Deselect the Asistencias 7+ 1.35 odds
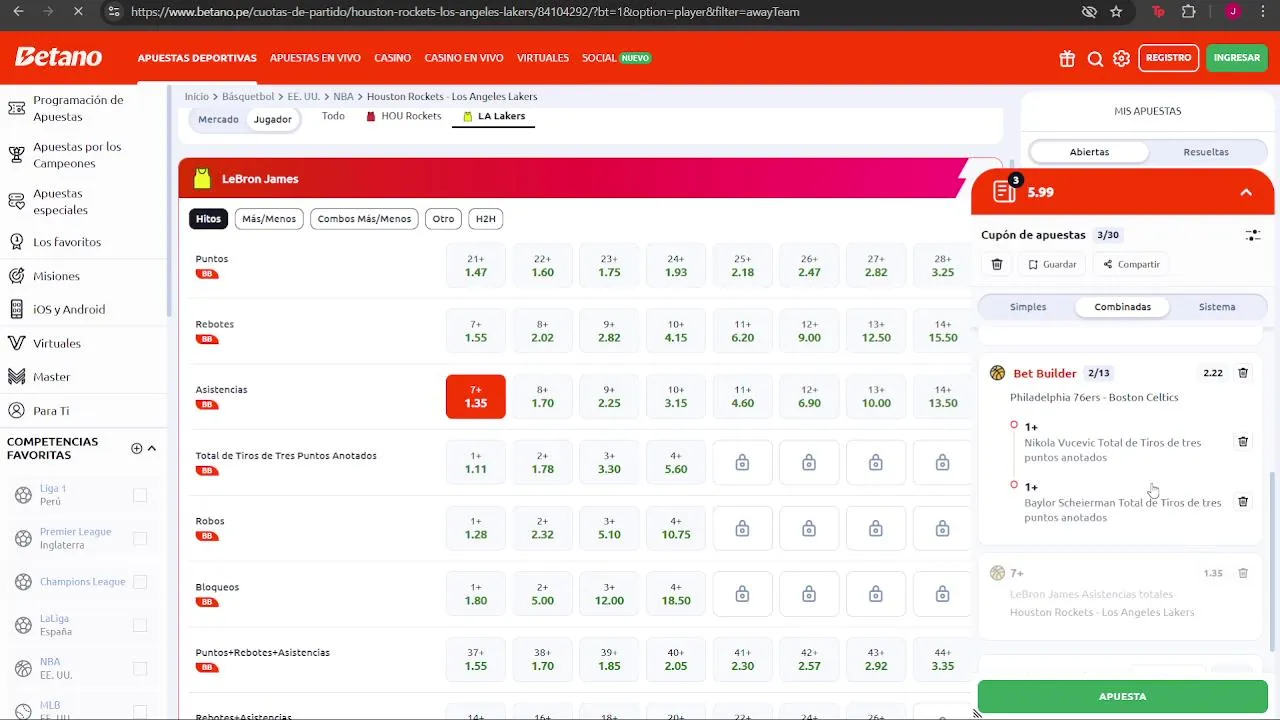 tap(476, 397)
